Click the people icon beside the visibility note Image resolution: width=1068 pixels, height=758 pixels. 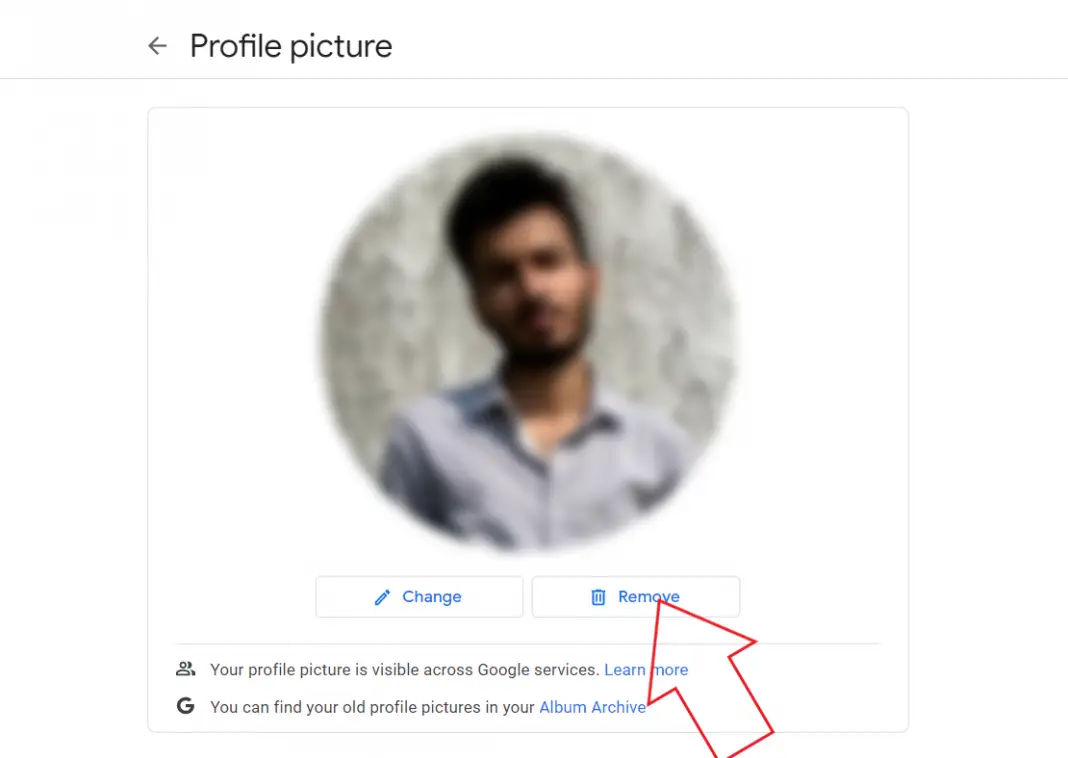click(x=186, y=669)
